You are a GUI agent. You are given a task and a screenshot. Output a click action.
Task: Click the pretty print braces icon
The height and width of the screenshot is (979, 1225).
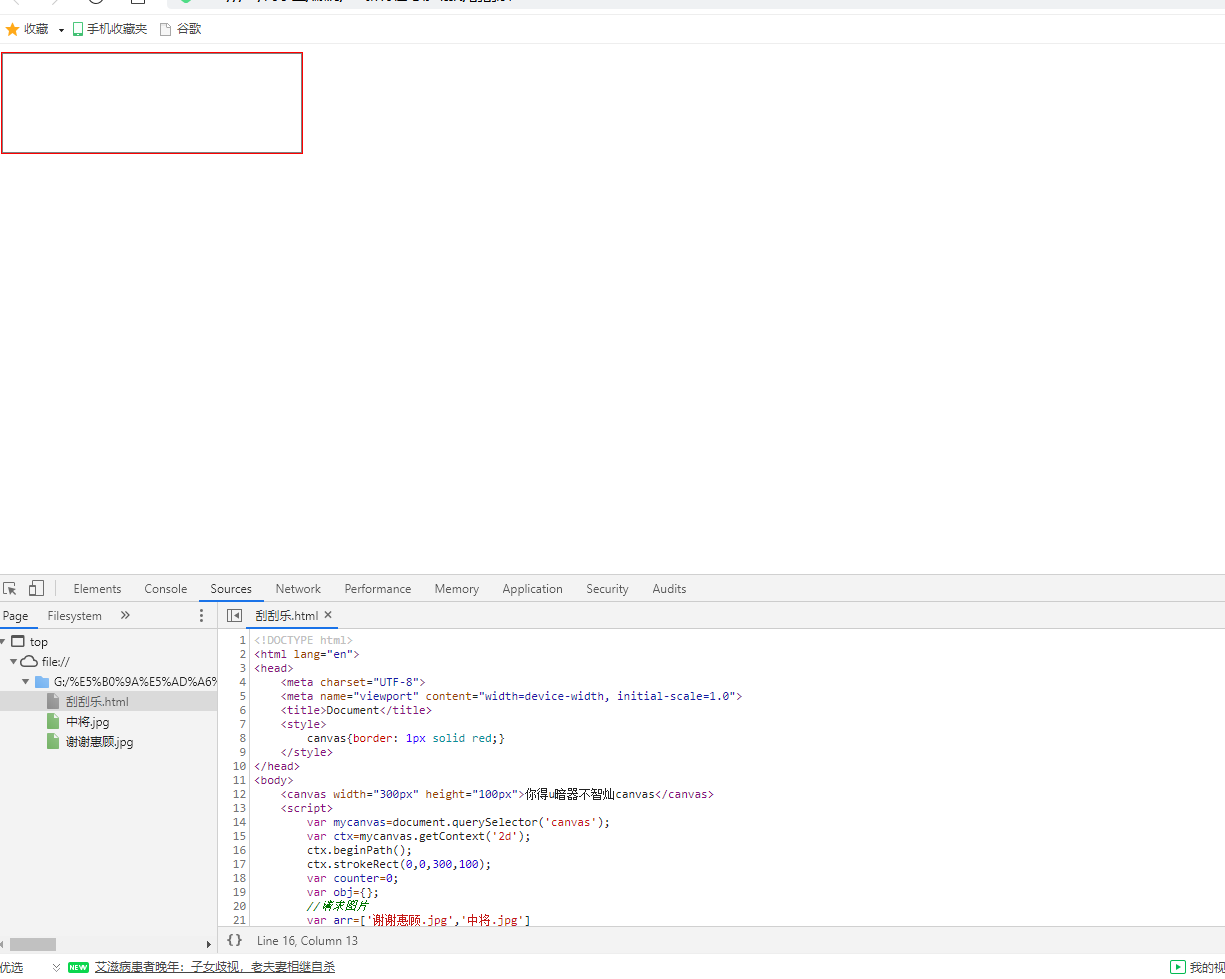click(x=234, y=940)
